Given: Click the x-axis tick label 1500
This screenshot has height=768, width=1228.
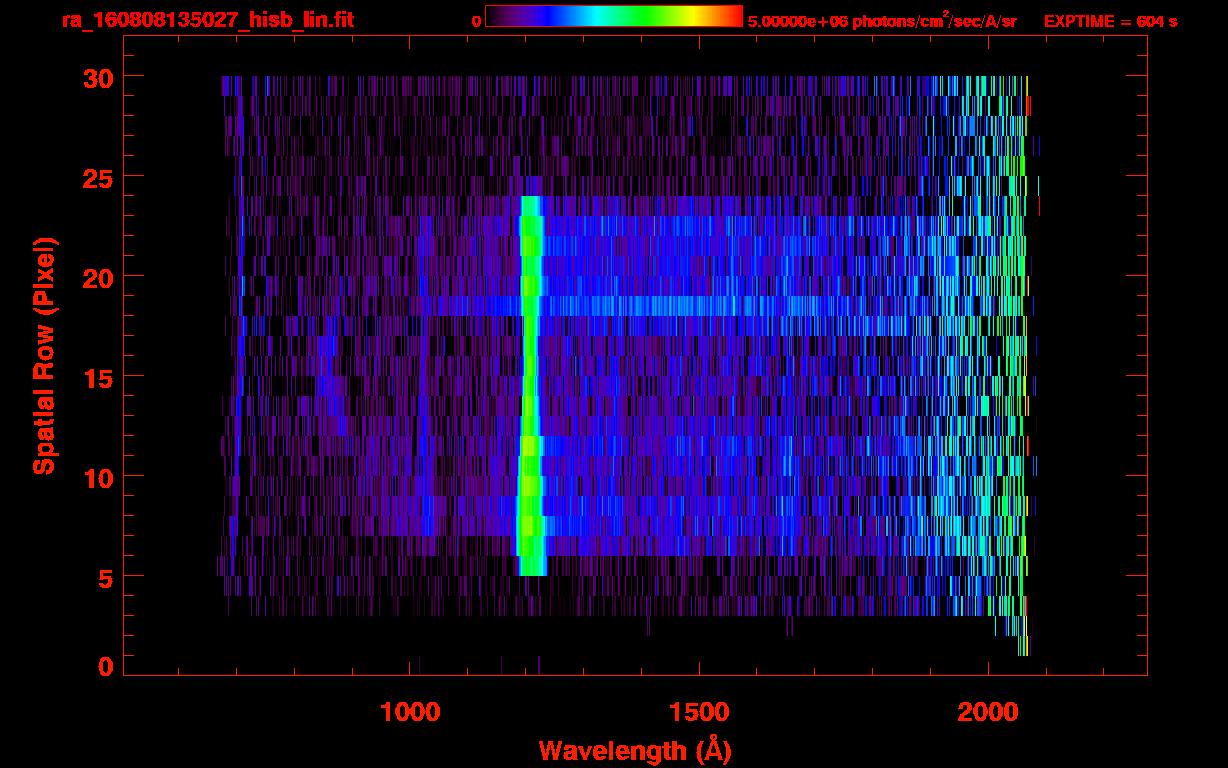Looking at the screenshot, I should 699,712.
